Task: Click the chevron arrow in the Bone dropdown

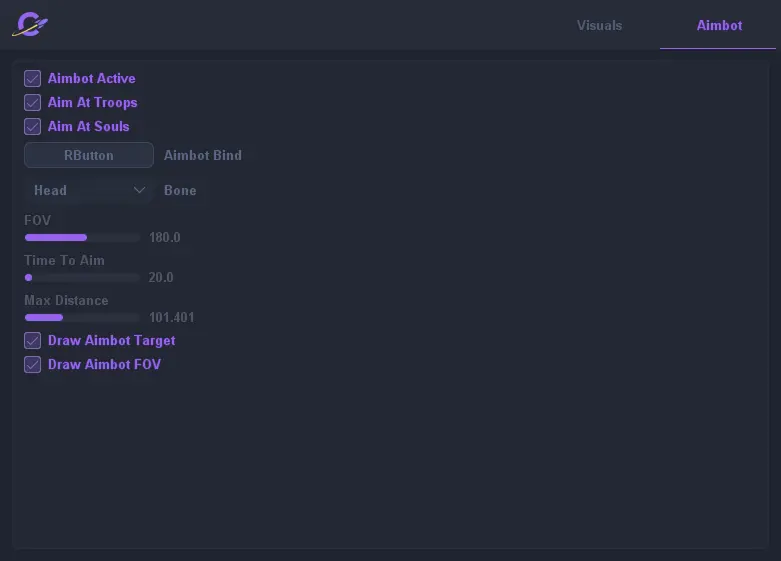Action: click(x=139, y=190)
